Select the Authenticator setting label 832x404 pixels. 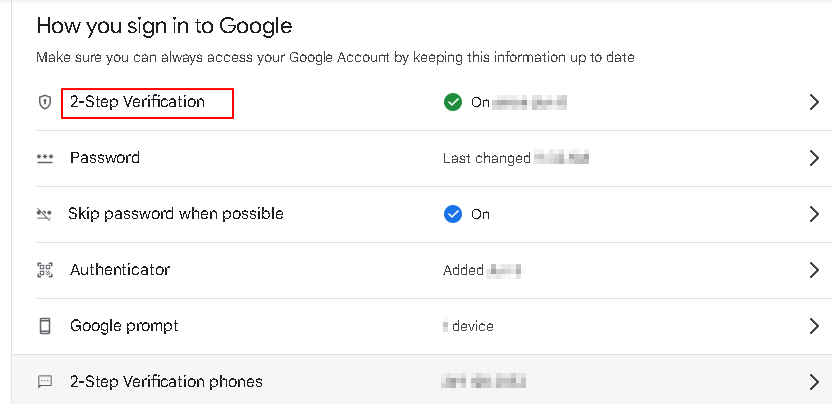point(120,270)
